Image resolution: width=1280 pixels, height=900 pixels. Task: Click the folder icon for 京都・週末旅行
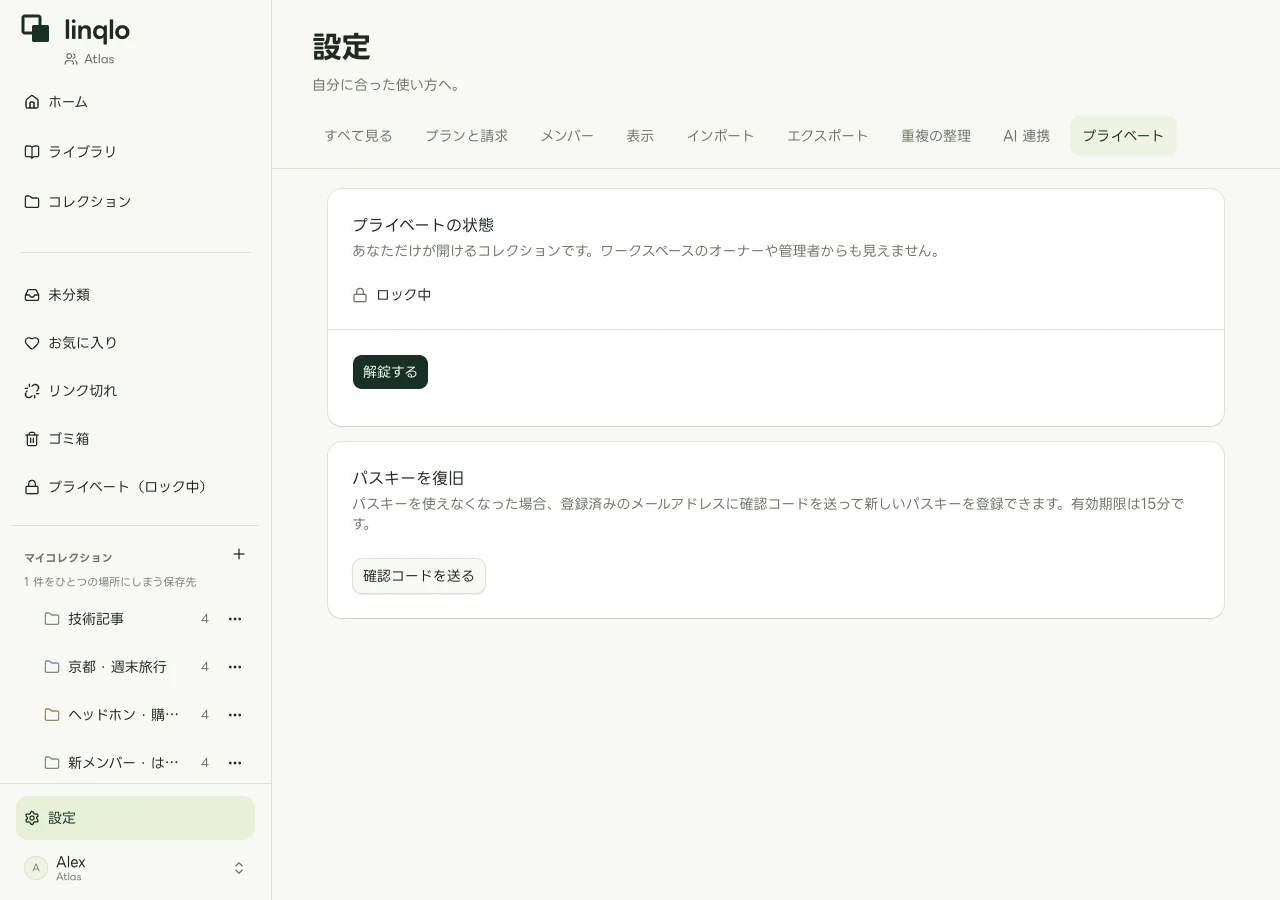pos(52,667)
